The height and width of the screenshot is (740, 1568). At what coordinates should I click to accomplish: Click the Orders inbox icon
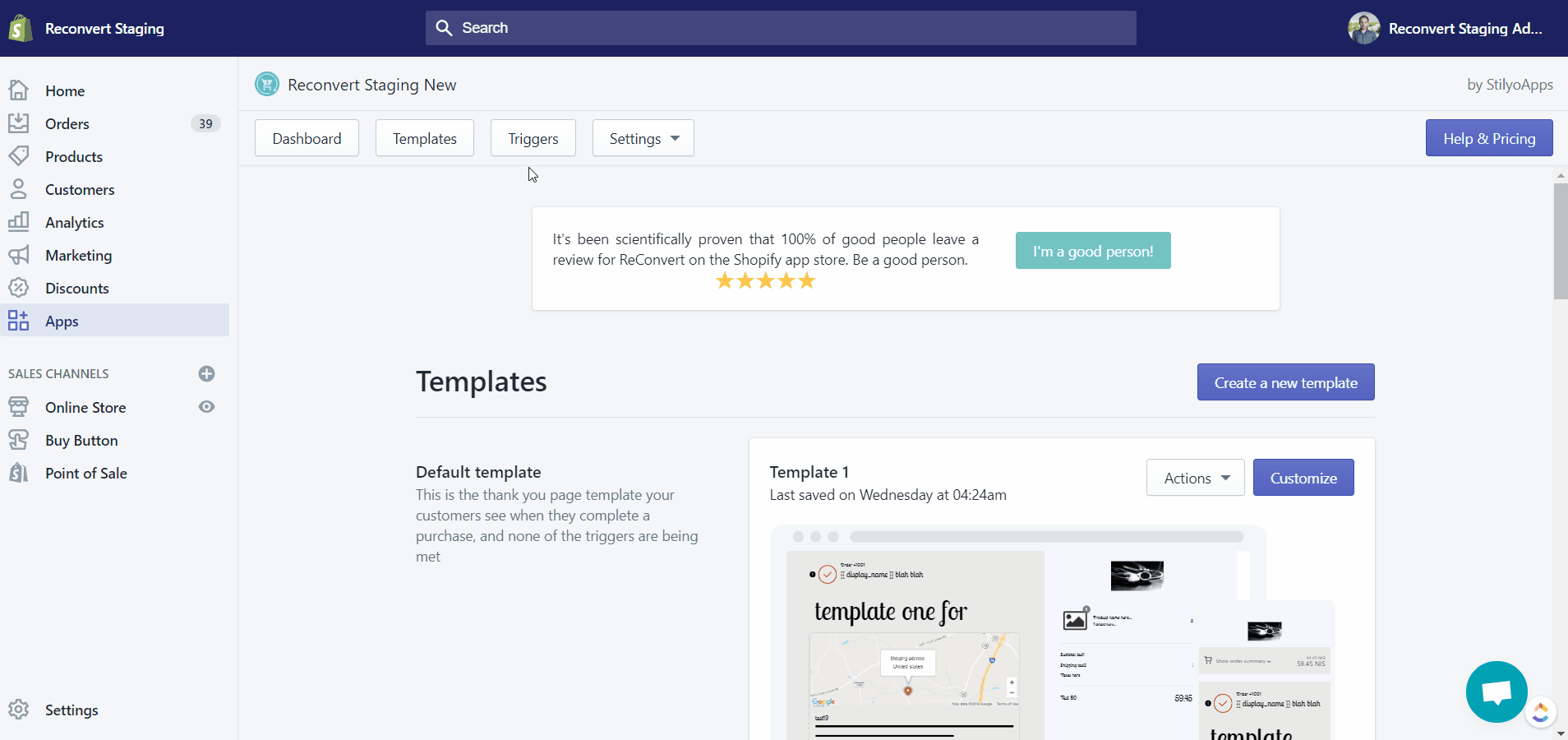pyautogui.click(x=18, y=123)
